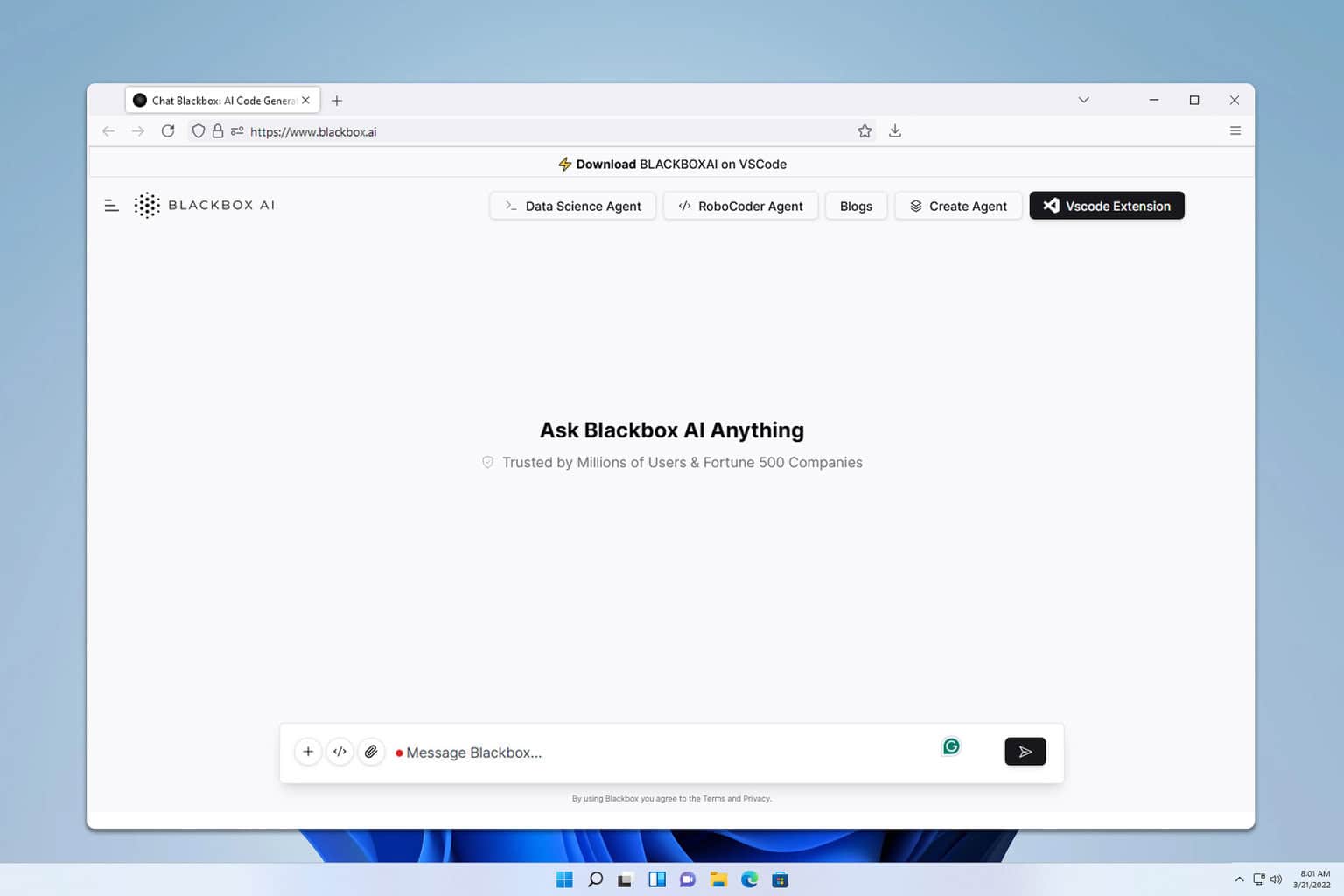The image size is (1344, 896).
Task: Click the paperclip attach file icon
Action: (x=371, y=752)
